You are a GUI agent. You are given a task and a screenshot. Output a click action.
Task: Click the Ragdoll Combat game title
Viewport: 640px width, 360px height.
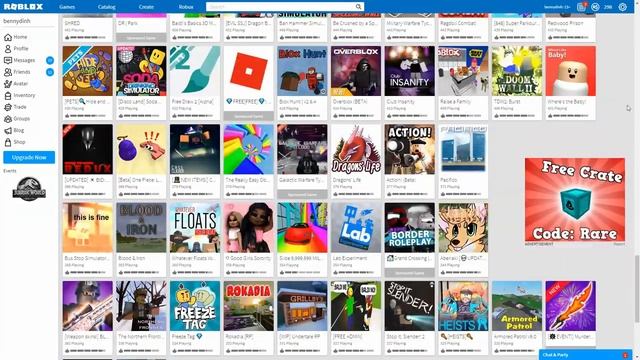(458, 24)
